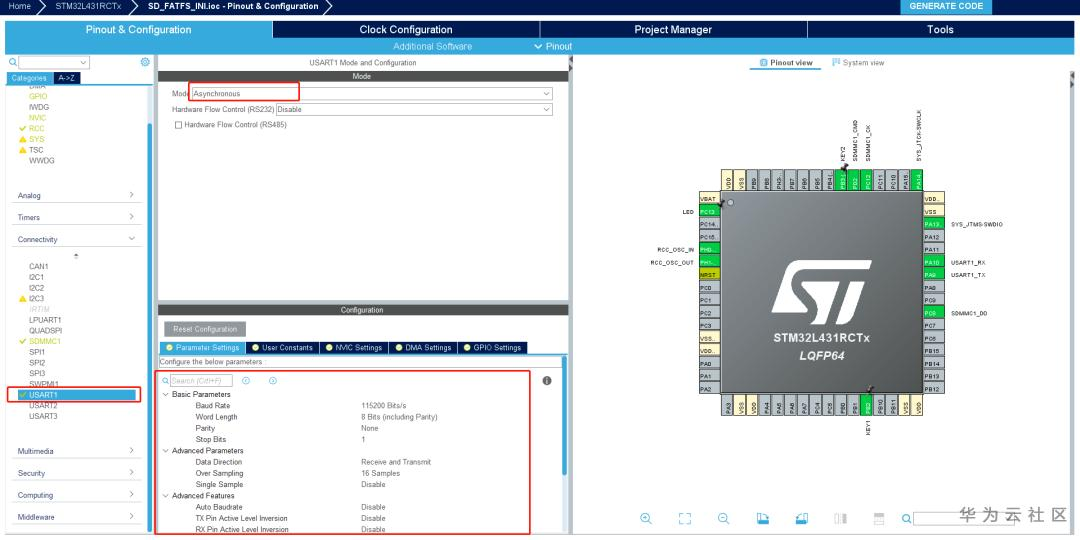
Task: Open the categories settings gear icon
Action: pyautogui.click(x=145, y=62)
